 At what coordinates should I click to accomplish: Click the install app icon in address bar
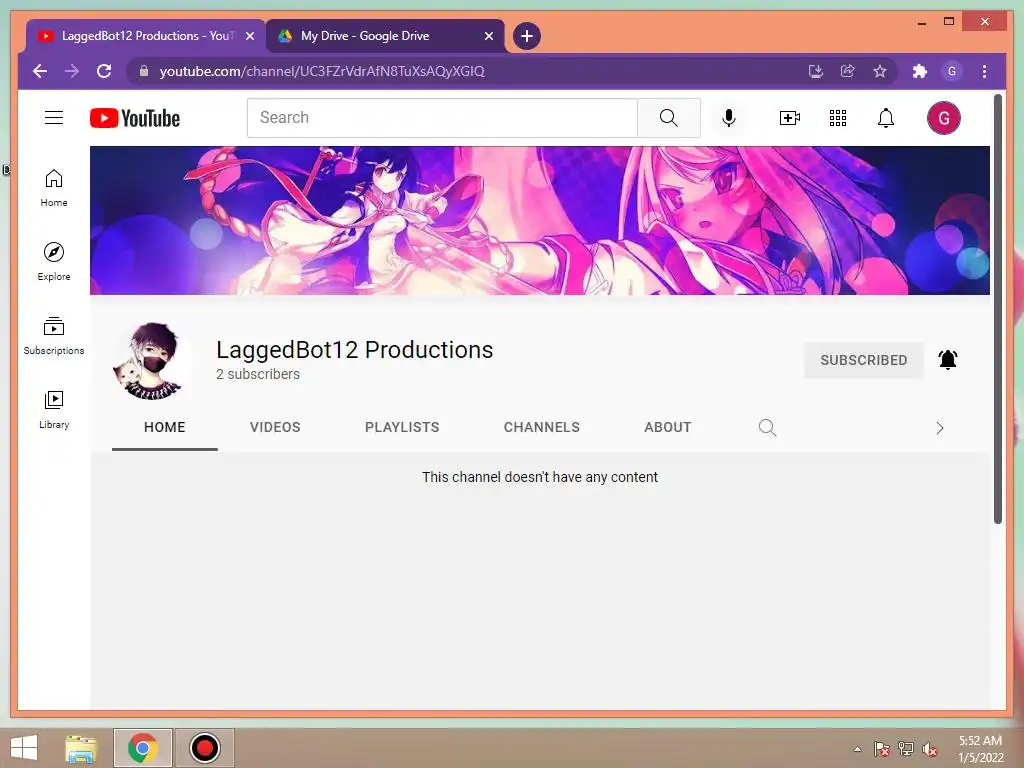[816, 71]
